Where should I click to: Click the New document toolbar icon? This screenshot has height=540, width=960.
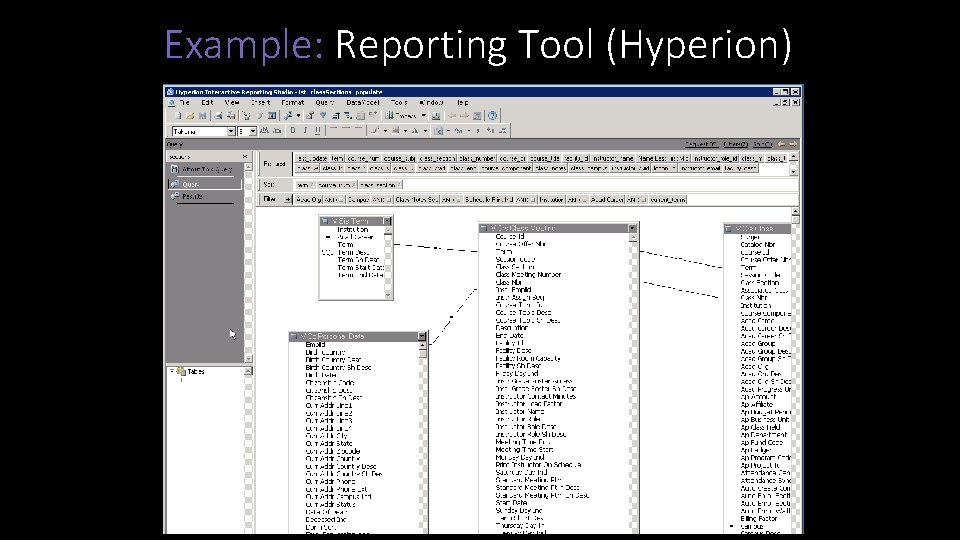point(178,116)
